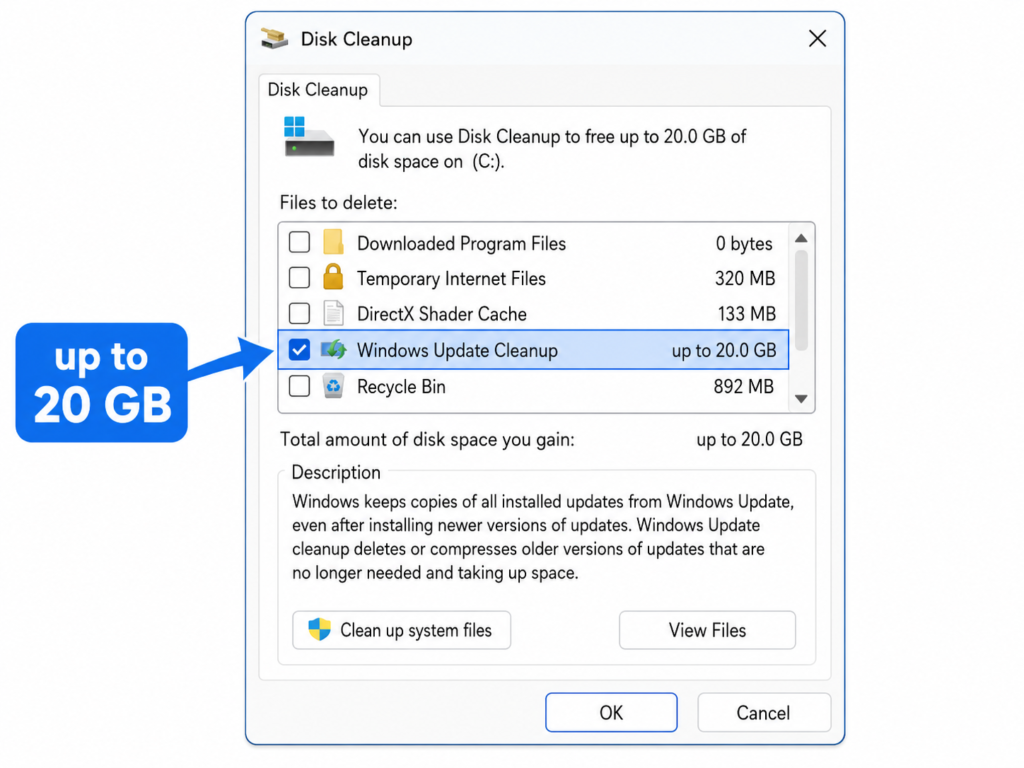Click the Temporary Internet Files lock icon
This screenshot has height=768, width=1024.
(x=333, y=277)
